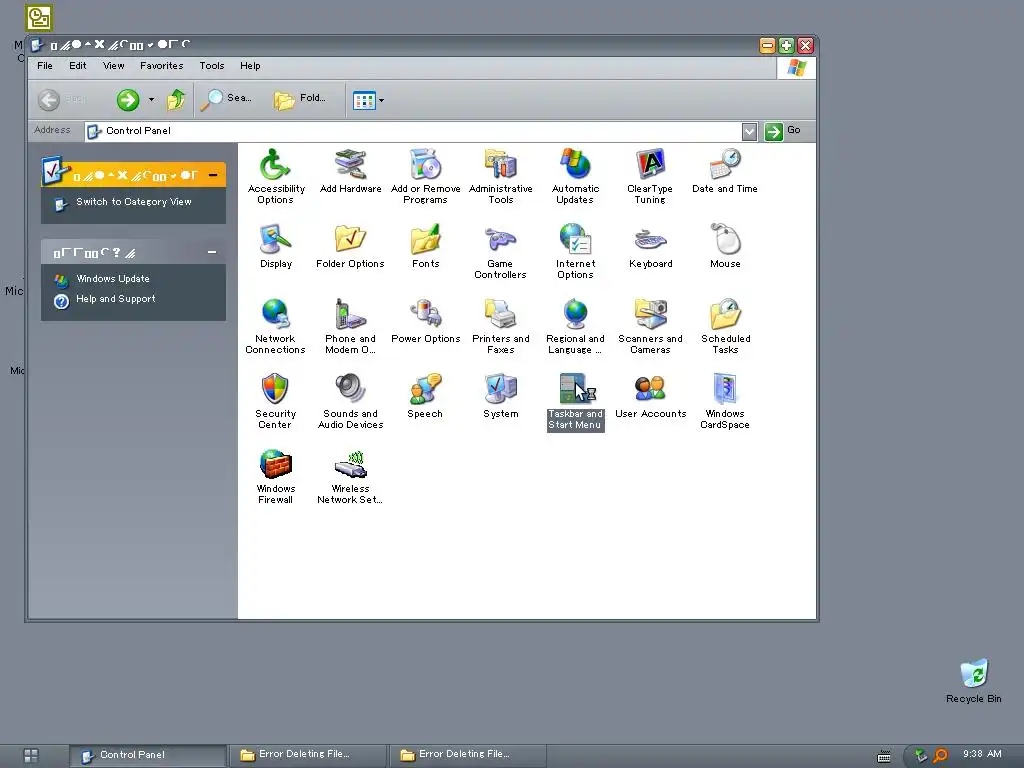Open the Tools menu

pos(212,66)
